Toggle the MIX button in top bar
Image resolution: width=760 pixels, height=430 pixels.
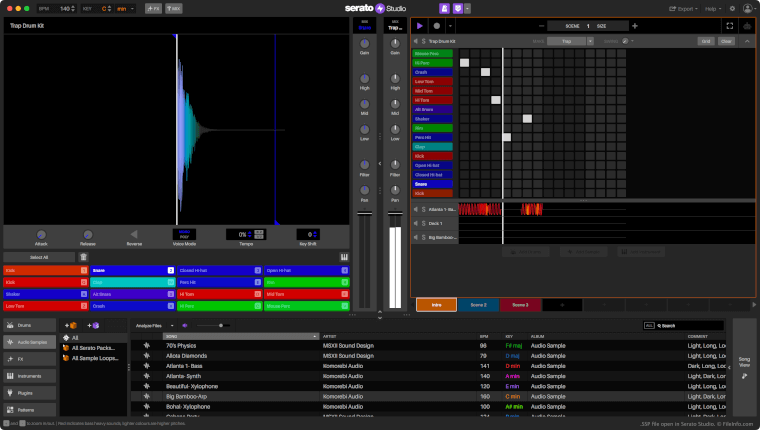(174, 8)
